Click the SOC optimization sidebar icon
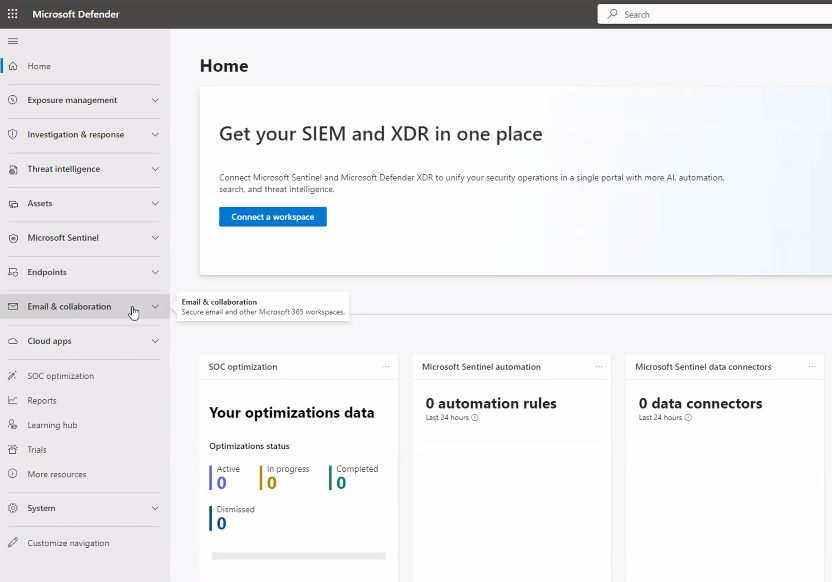Viewport: 832px width, 582px height. click(x=12, y=375)
